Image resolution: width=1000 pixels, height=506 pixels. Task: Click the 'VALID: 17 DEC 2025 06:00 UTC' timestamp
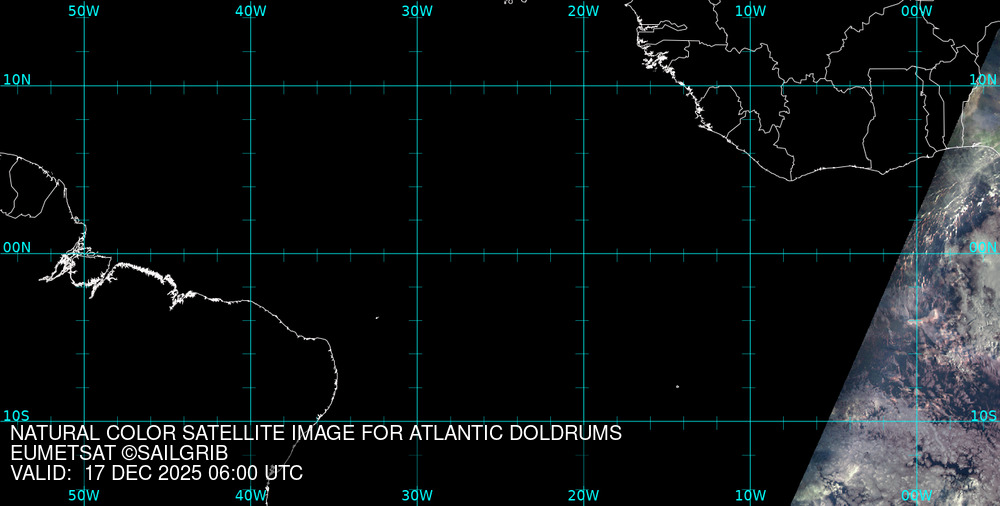tap(157, 473)
